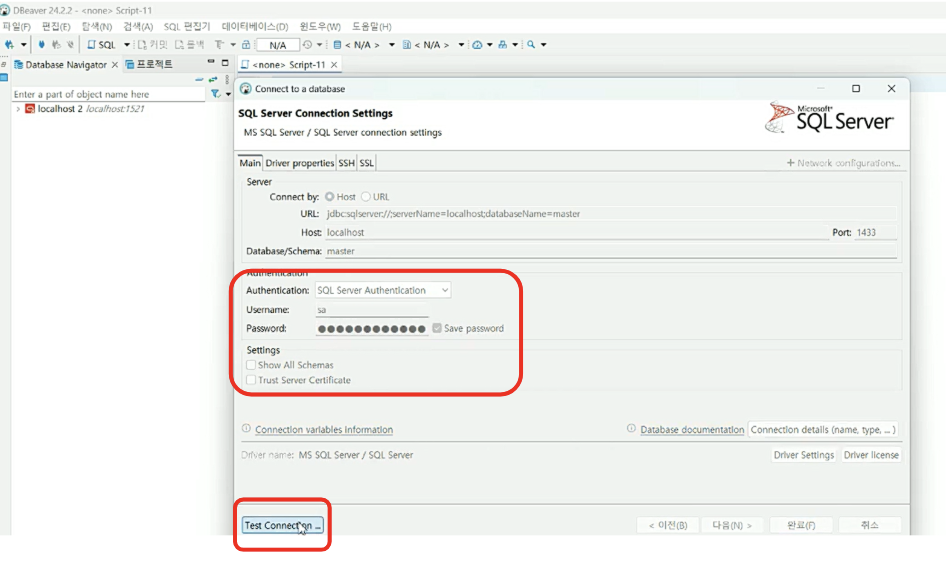
Task: Enable Show All Schemas checkbox
Action: tap(251, 365)
